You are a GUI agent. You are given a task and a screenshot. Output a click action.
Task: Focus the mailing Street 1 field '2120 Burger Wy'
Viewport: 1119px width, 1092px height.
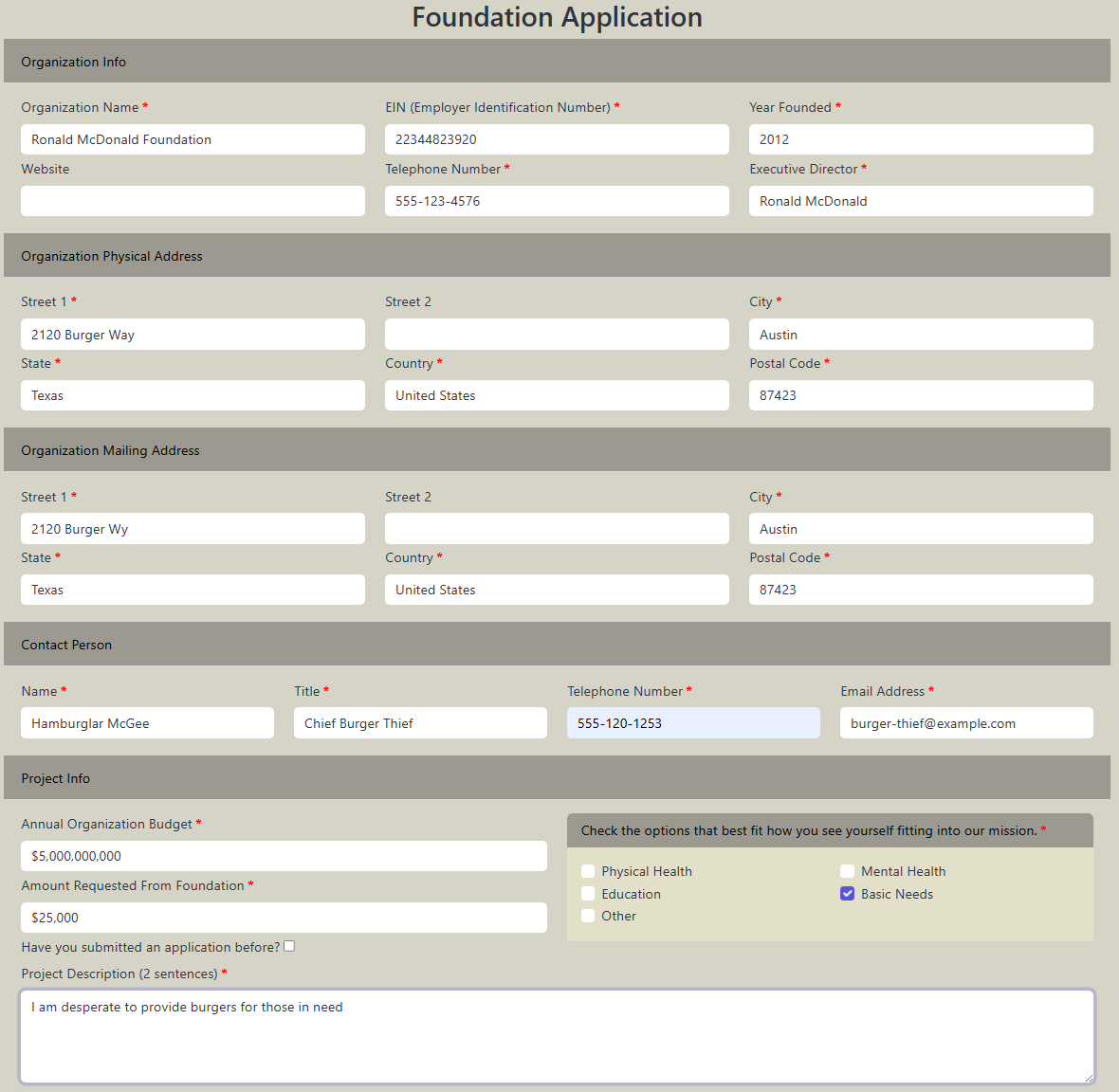click(x=193, y=529)
